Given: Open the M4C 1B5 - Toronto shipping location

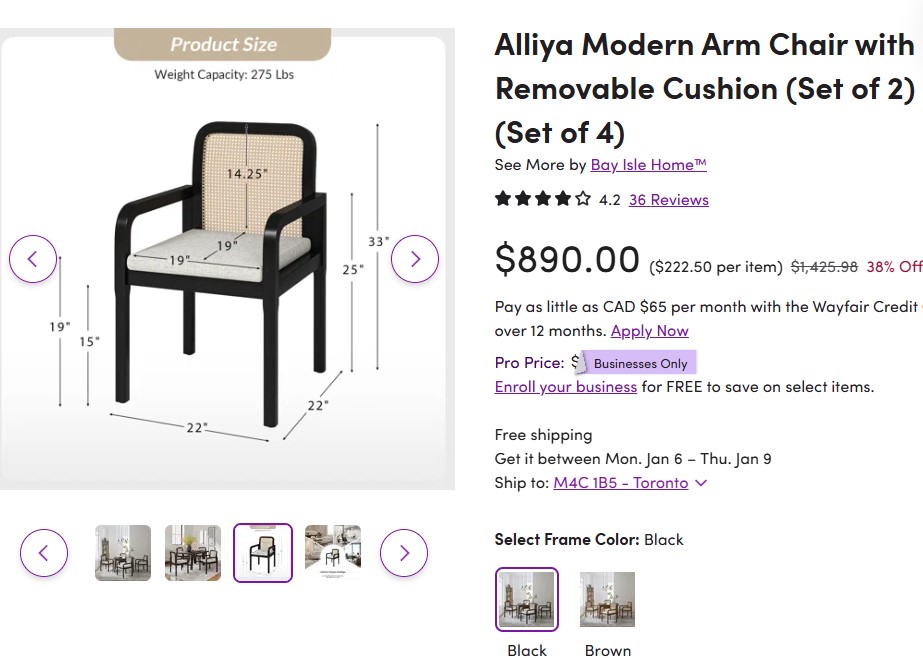Looking at the screenshot, I should coord(620,483).
